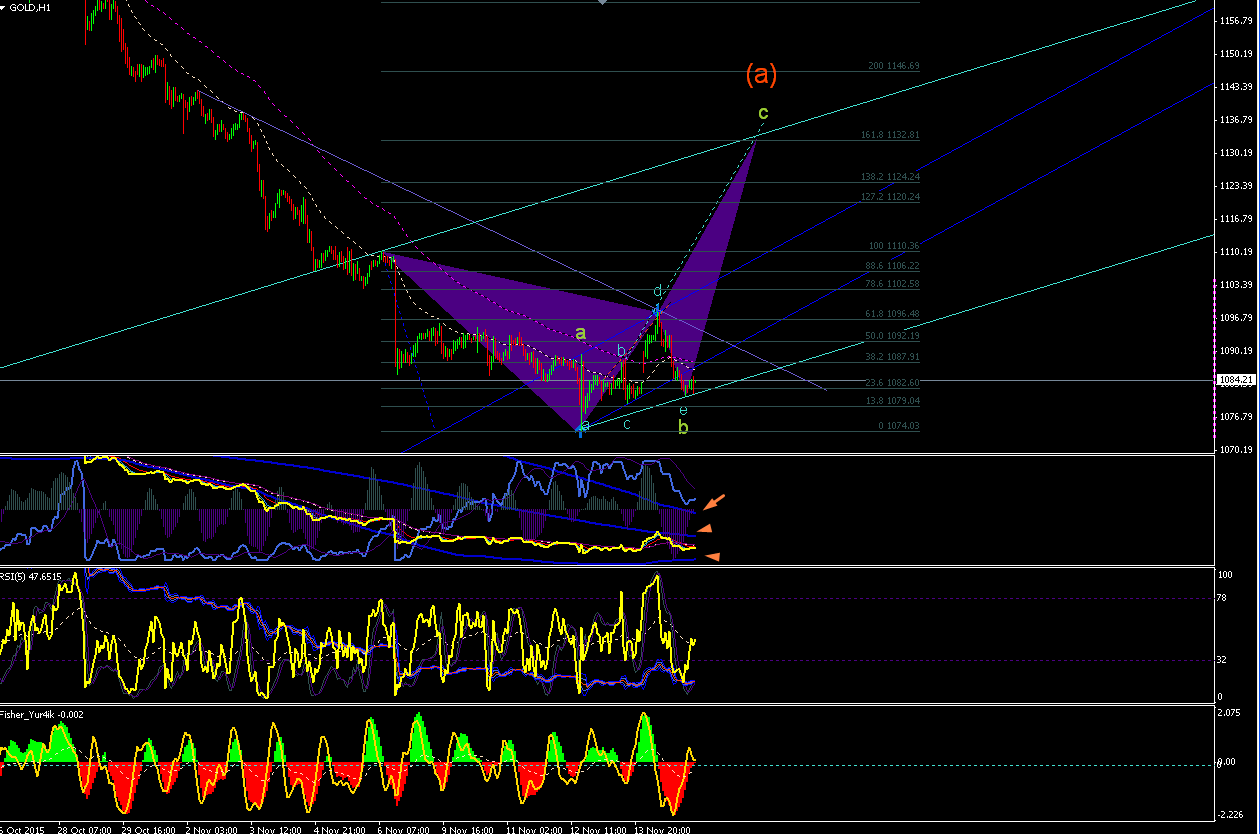Click the Fibonacci level 138.2 1124.24
The image size is (1260, 834).
click(x=890, y=177)
